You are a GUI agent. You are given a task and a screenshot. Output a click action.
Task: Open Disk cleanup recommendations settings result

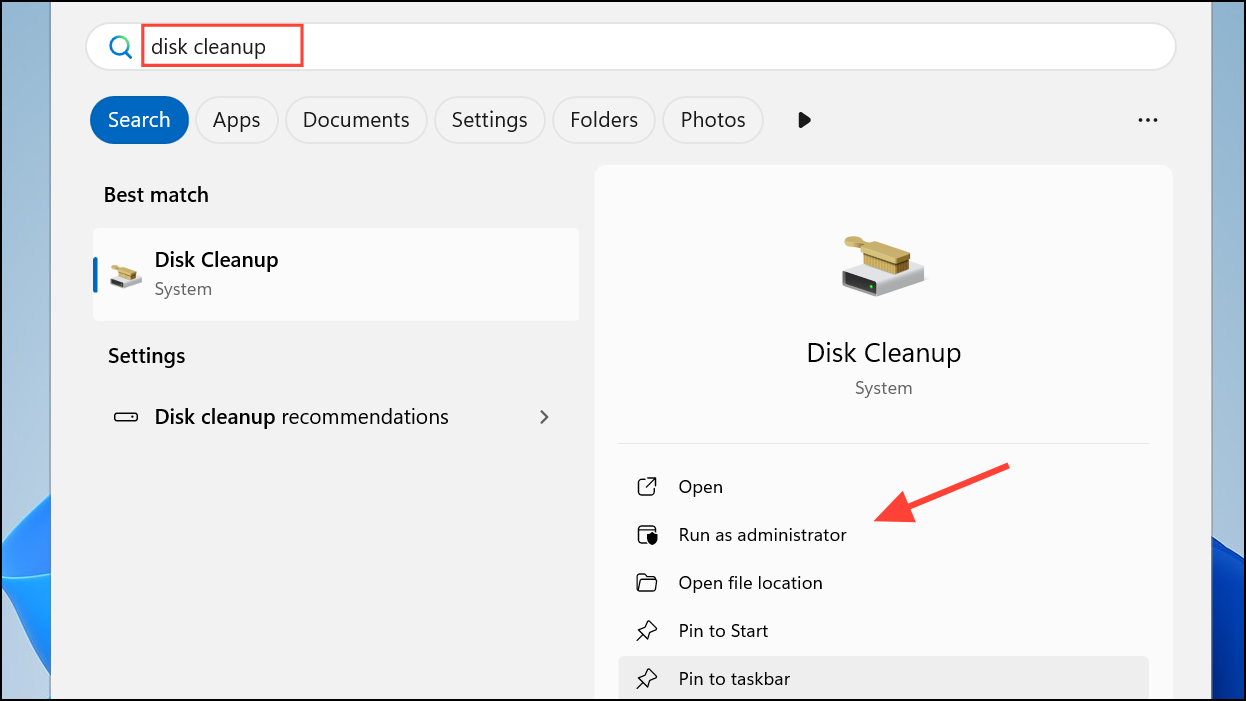(336, 417)
